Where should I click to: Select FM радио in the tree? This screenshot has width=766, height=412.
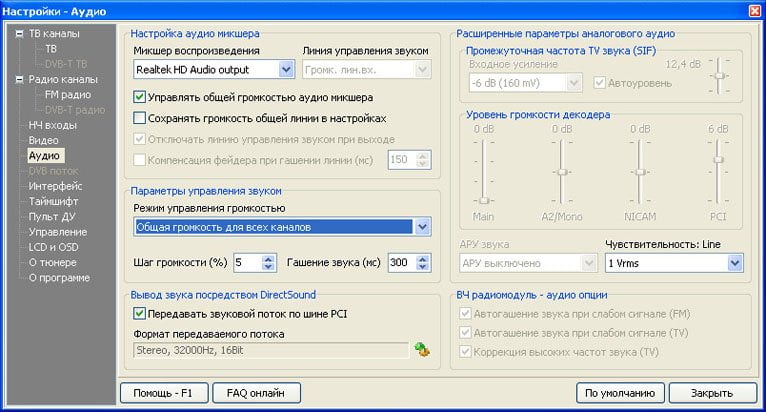point(67,94)
